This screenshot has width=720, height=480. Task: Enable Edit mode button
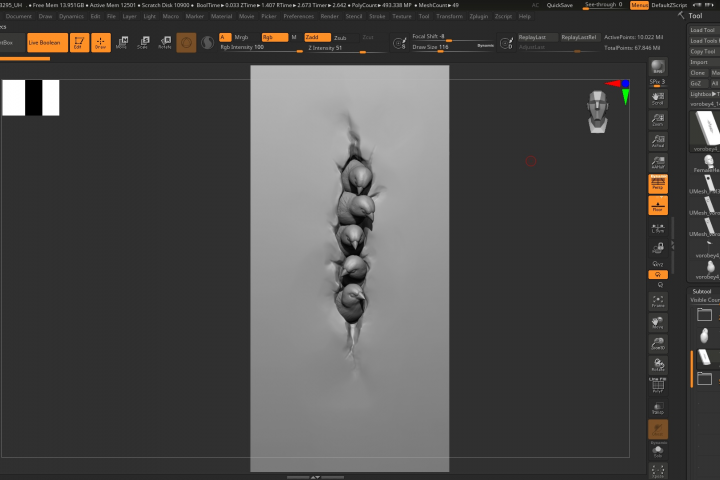pos(78,43)
